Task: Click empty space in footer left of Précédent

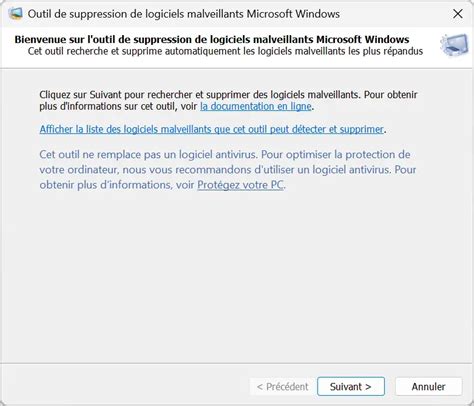Action: point(125,386)
